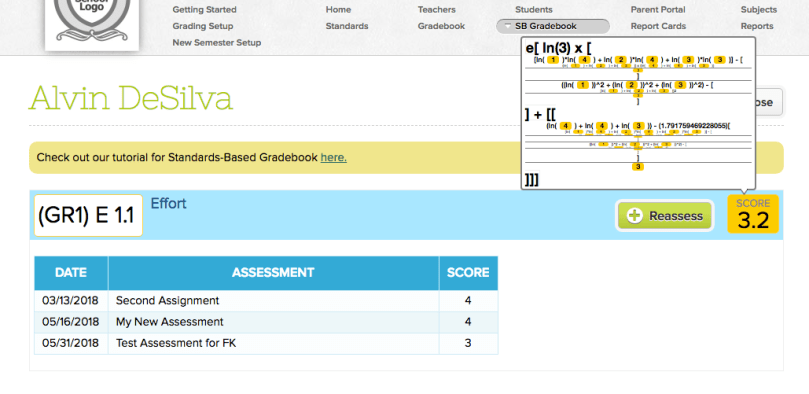Click the date 03/13/2018
This screenshot has width=809, height=394.
(x=70, y=301)
